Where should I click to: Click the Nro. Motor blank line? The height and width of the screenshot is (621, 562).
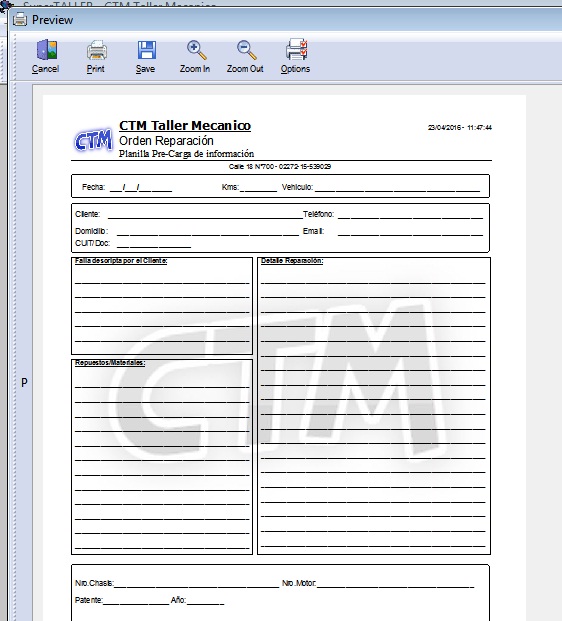pyautogui.click(x=395, y=584)
